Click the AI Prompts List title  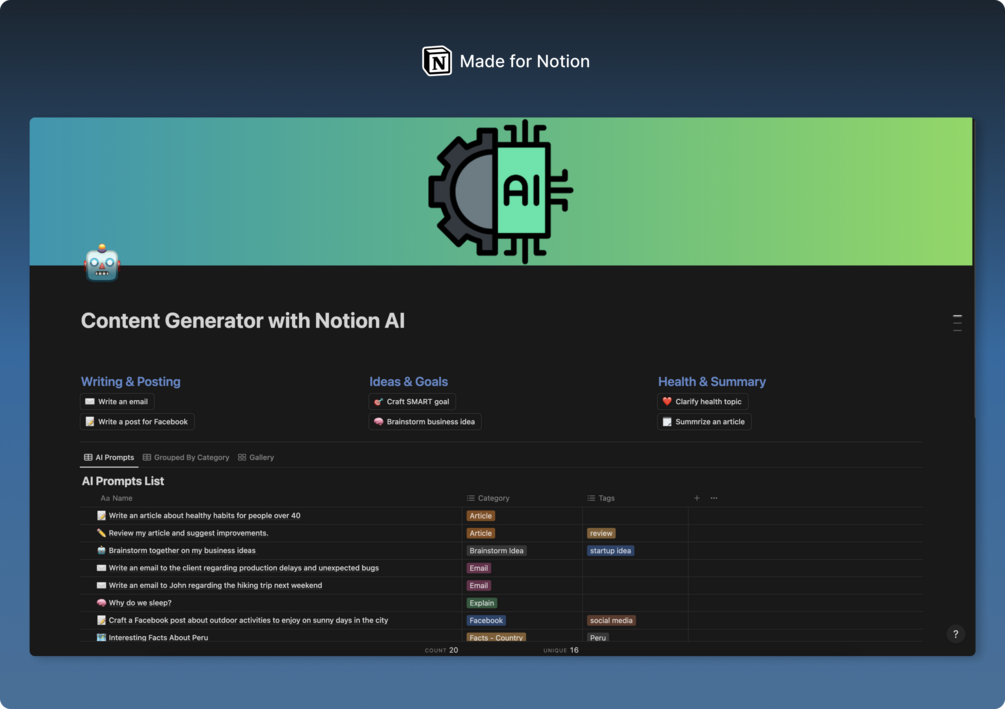(123, 481)
